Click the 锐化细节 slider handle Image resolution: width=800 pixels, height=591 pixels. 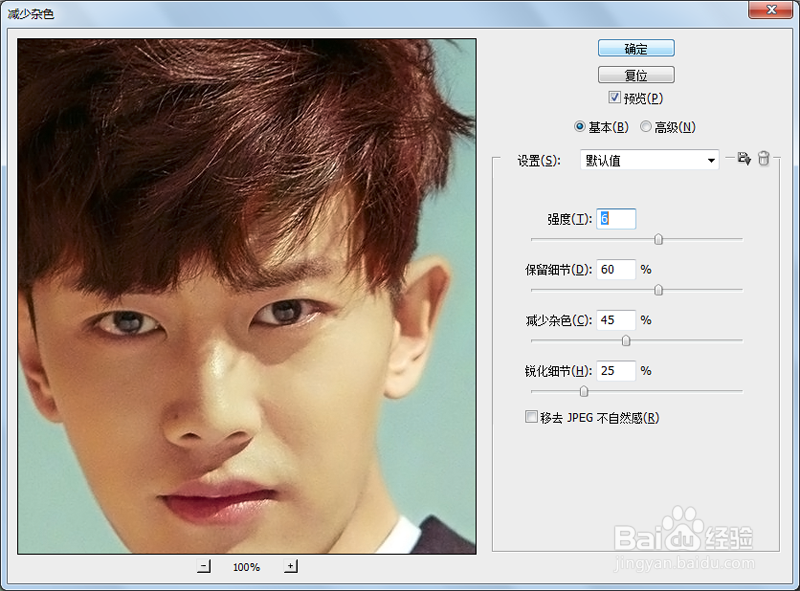click(584, 391)
